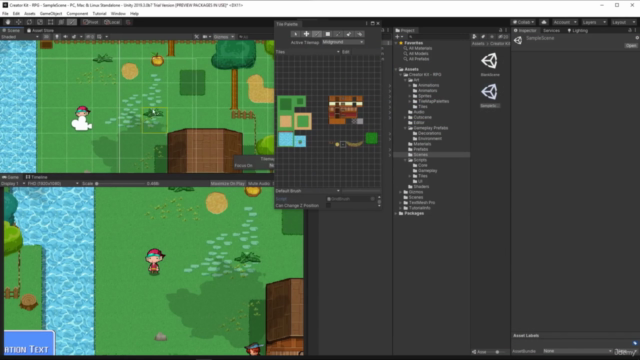Open the Component menu

tap(77, 13)
